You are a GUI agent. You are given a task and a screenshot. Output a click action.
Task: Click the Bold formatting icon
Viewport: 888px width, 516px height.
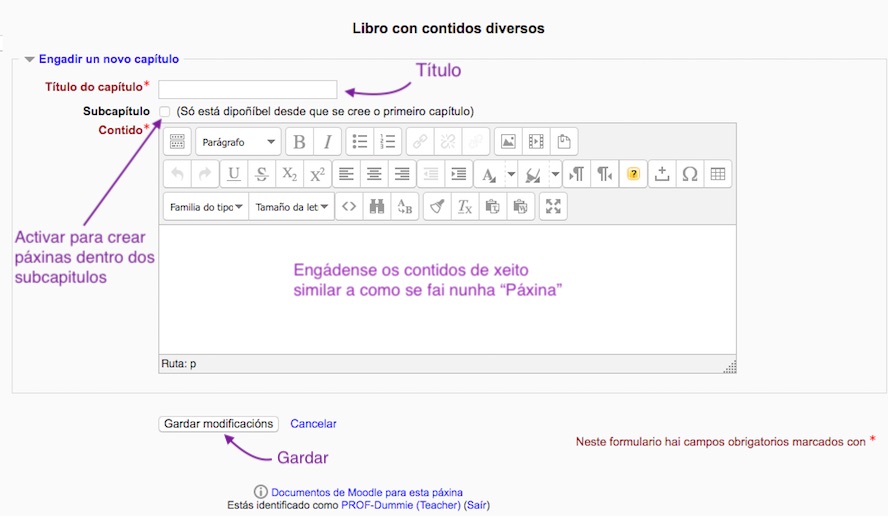[299, 142]
